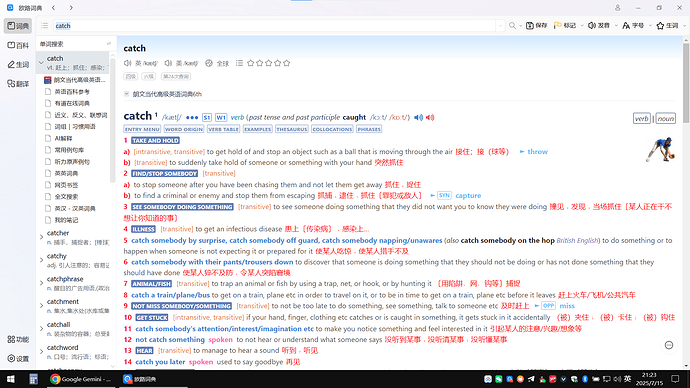Expand the catcher word entry

tap(41, 237)
